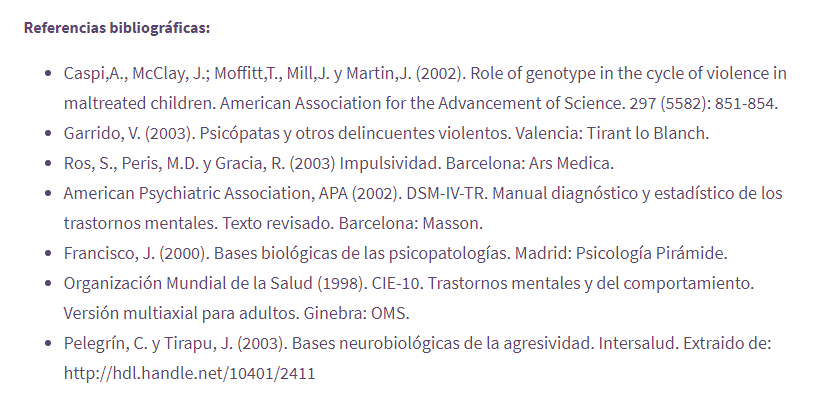The height and width of the screenshot is (411, 835).
Task: Click the 'maltreated children. American Association' line
Action: (421, 103)
